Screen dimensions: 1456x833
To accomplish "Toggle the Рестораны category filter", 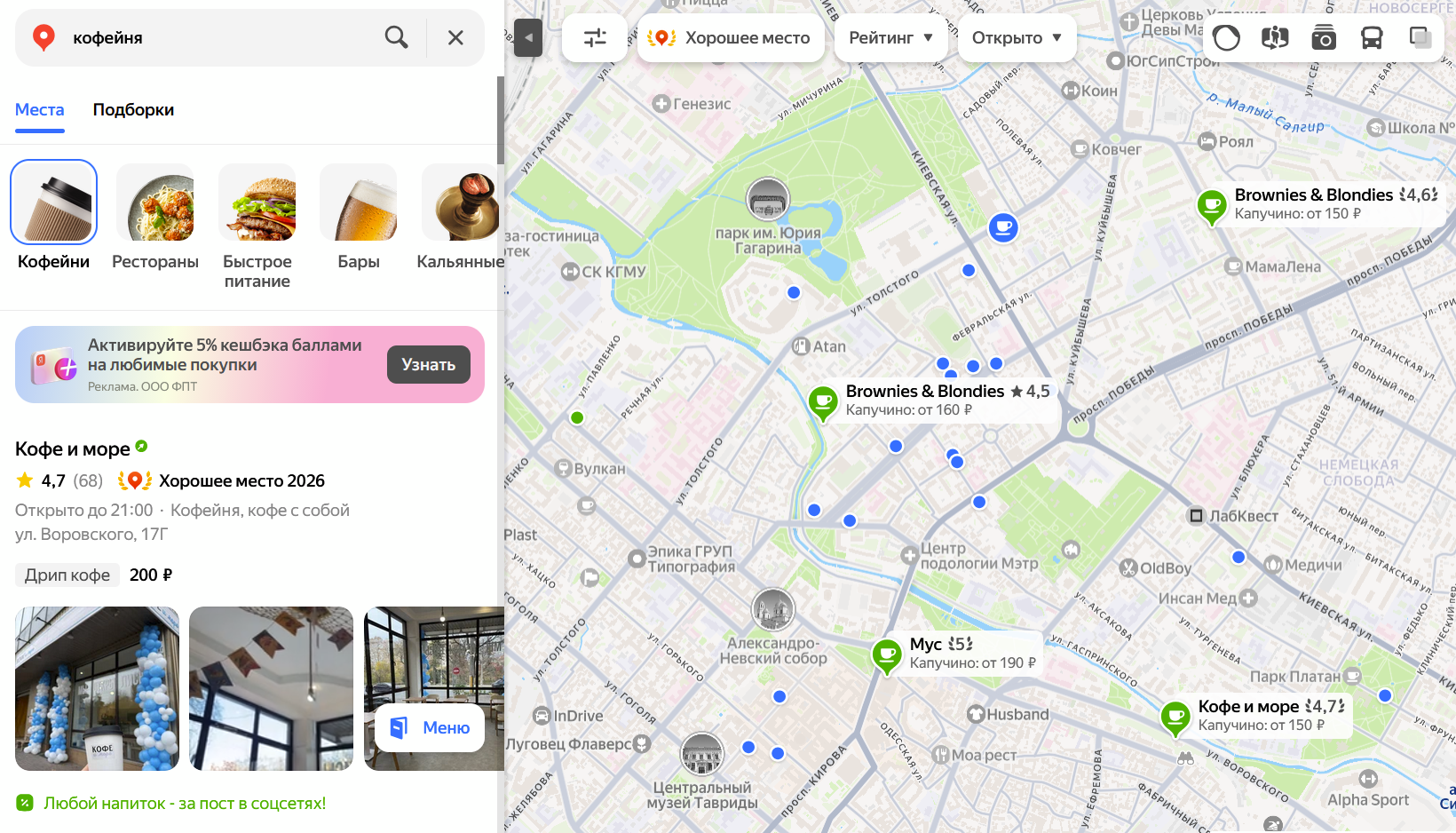I will [155, 216].
